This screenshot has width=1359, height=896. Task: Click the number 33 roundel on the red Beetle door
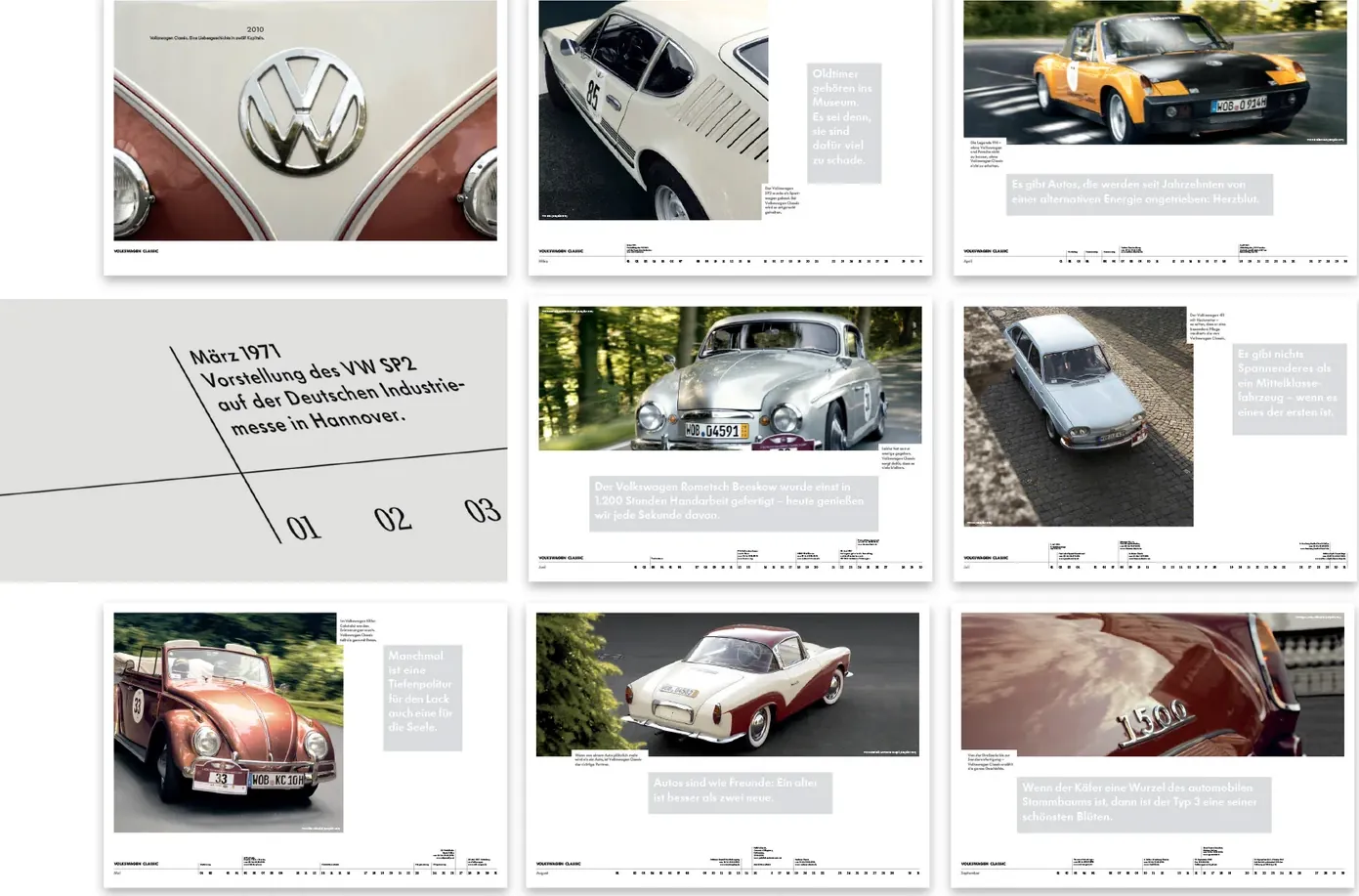point(138,703)
